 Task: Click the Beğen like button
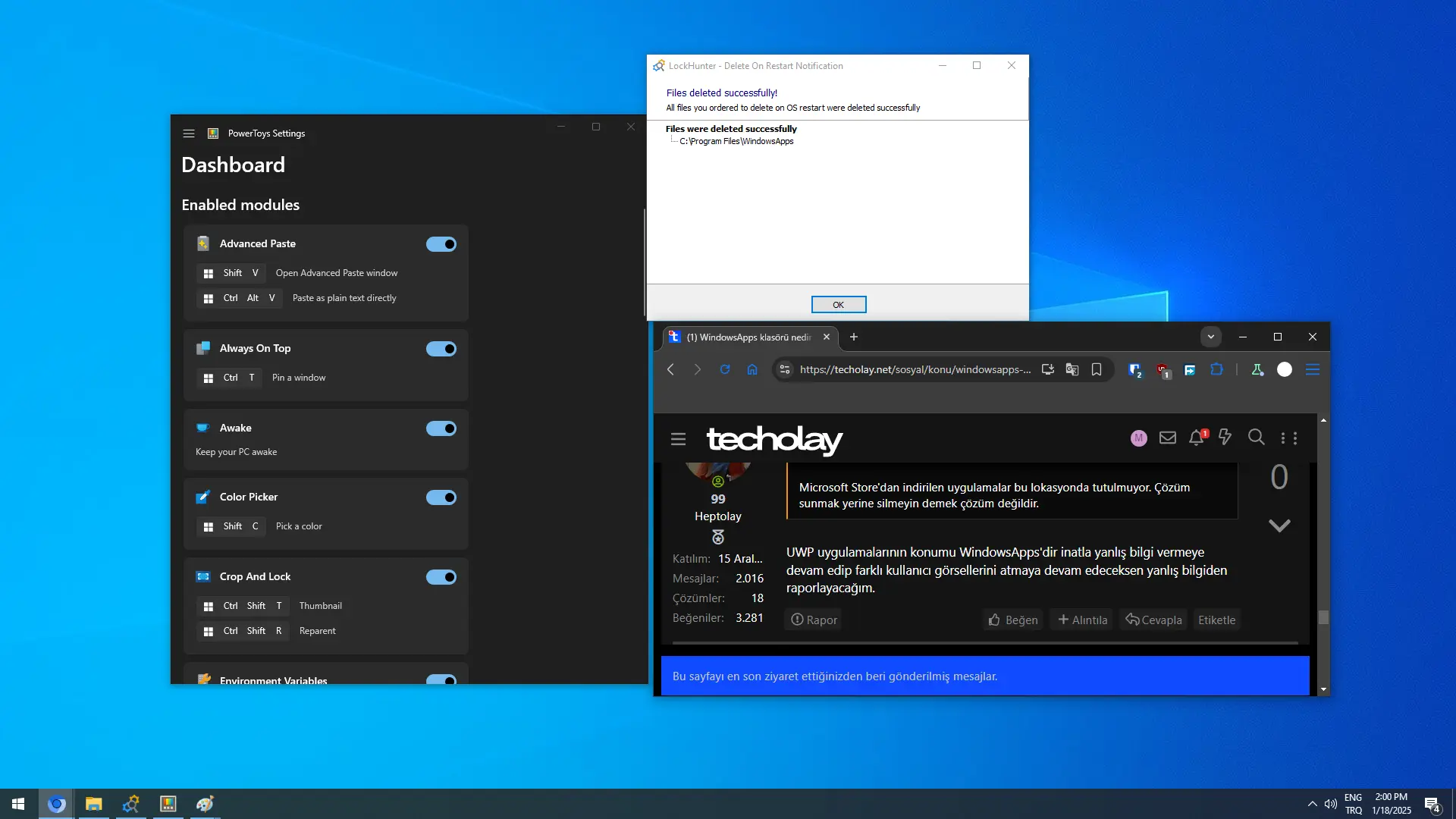pos(1012,620)
